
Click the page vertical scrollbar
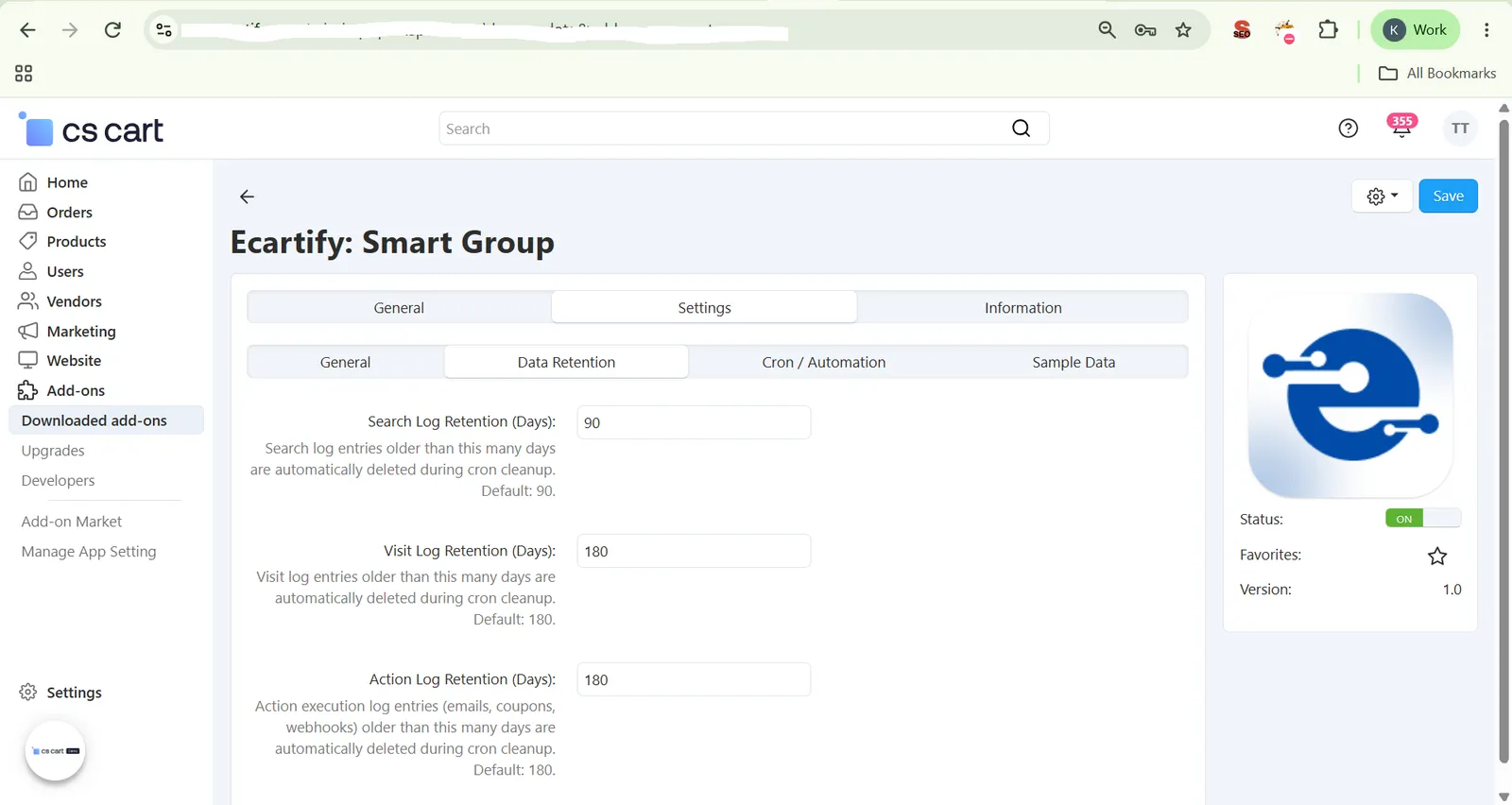point(1503,440)
